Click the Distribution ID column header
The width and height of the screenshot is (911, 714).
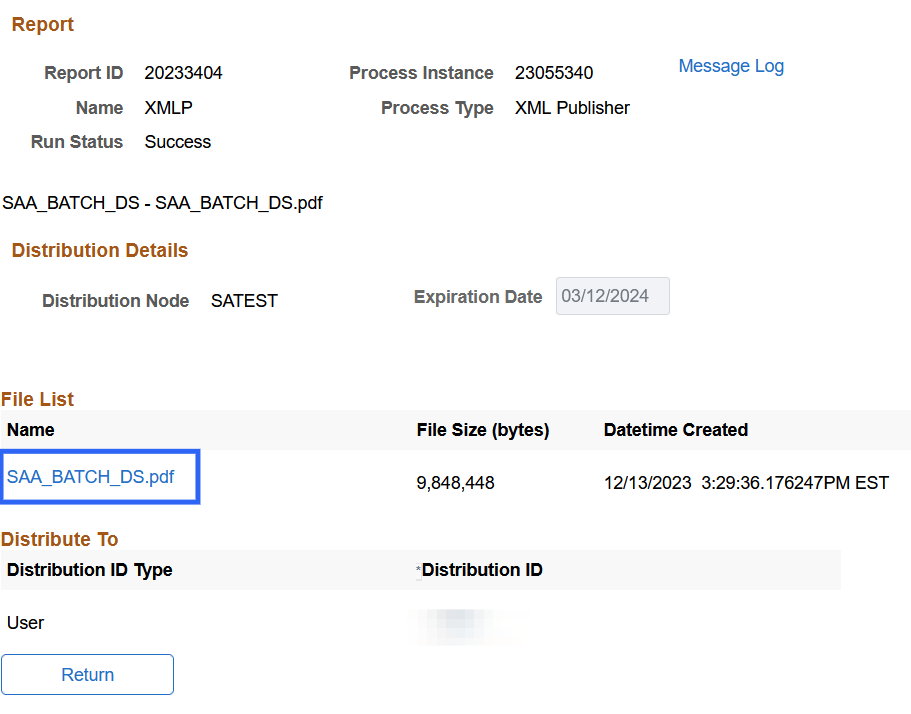tap(482, 570)
